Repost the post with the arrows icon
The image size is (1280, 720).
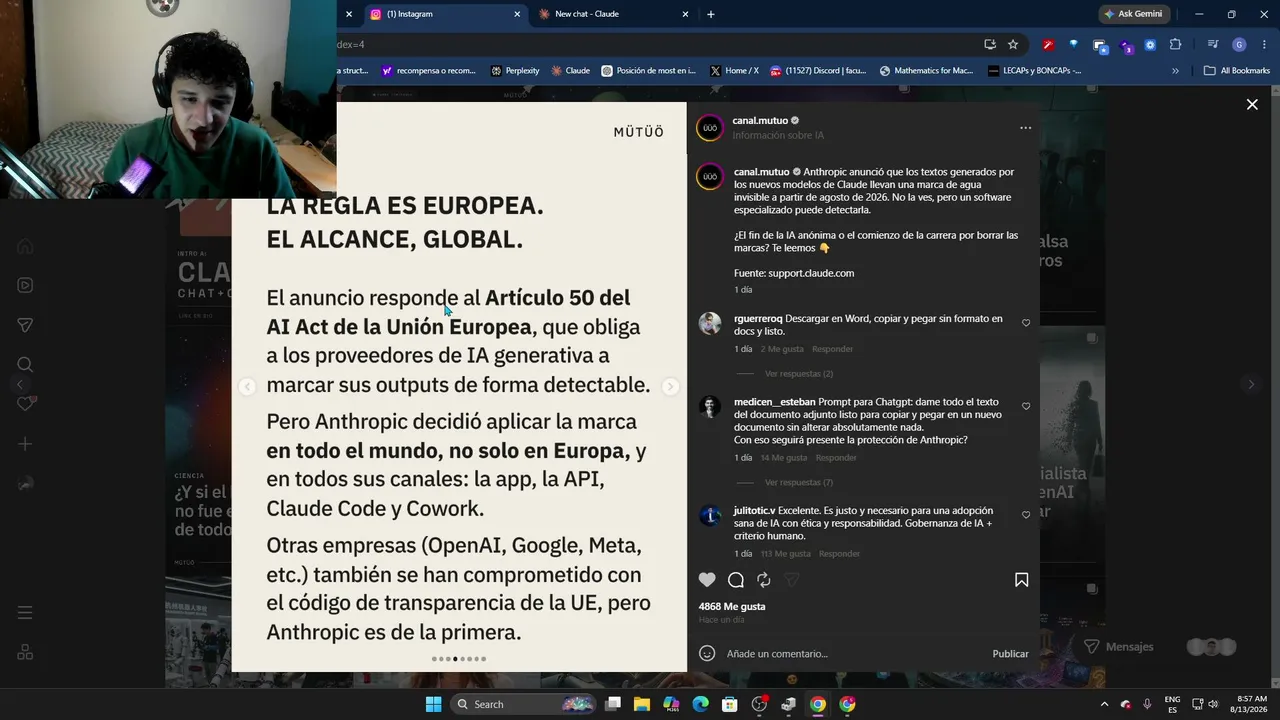[764, 580]
